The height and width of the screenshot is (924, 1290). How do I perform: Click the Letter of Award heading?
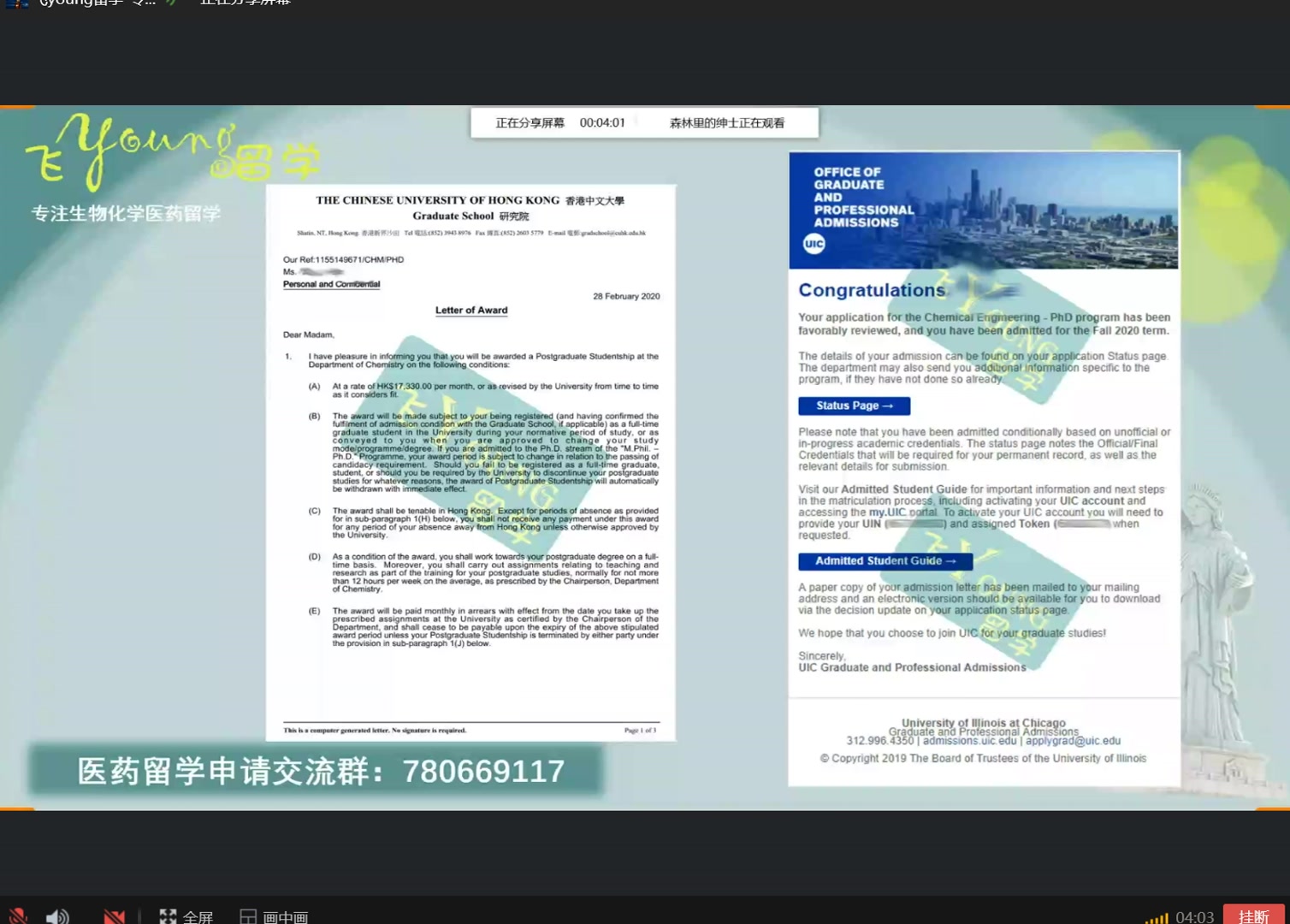pos(471,311)
